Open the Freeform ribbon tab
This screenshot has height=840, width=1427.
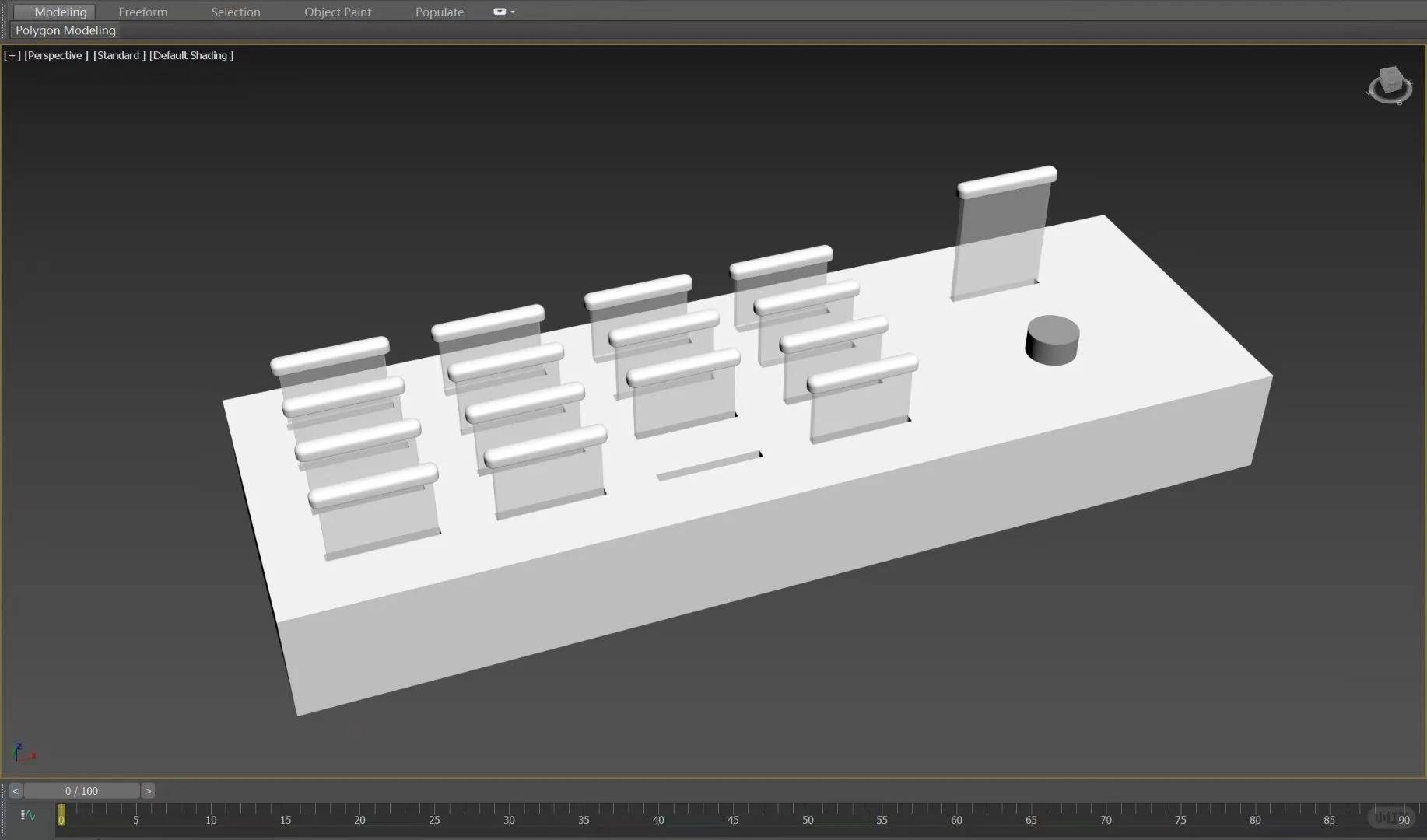pyautogui.click(x=142, y=12)
